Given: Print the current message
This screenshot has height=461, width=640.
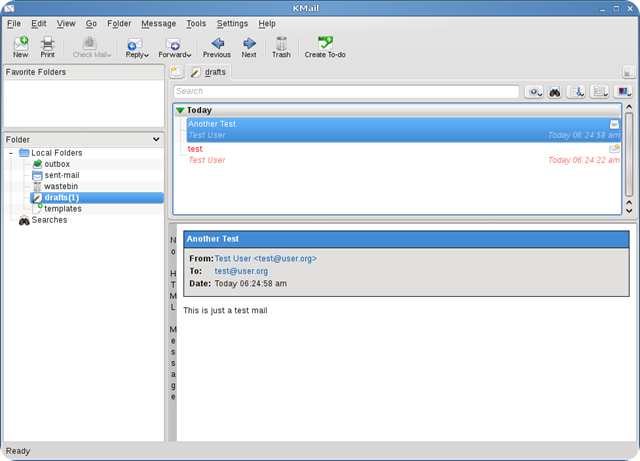Looking at the screenshot, I should pos(47,47).
